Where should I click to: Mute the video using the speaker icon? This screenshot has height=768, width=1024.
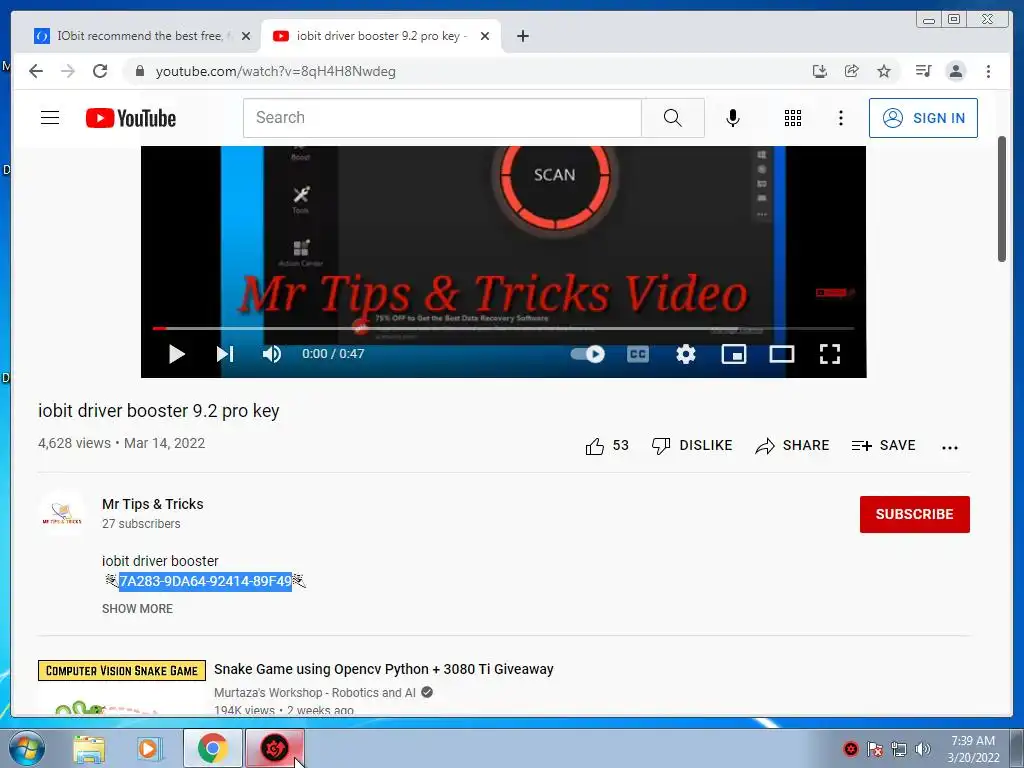tap(272, 354)
